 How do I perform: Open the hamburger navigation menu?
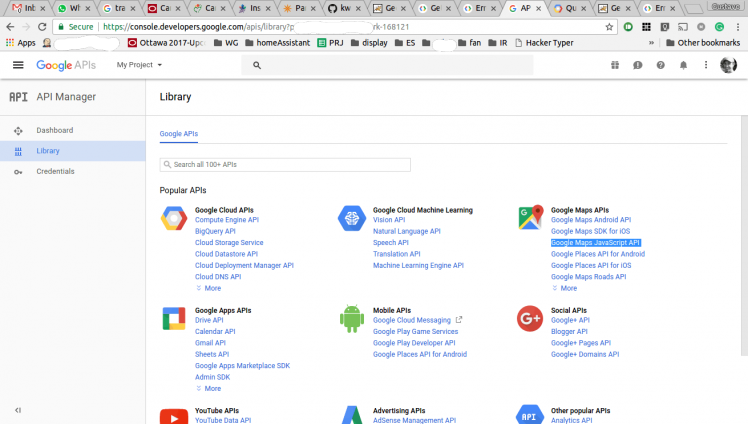[x=18, y=65]
